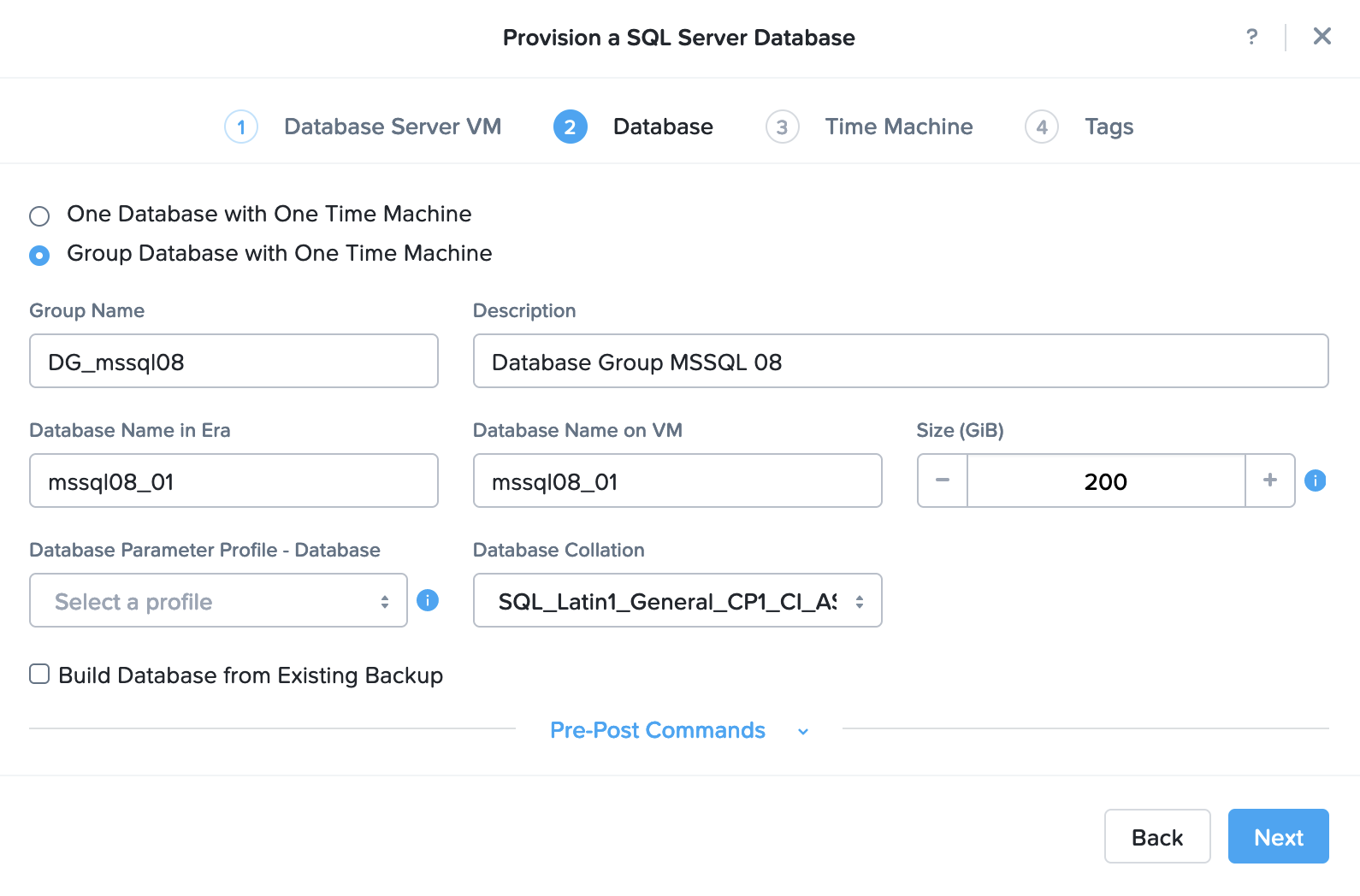Go to step 1 Database Server VM
The width and height of the screenshot is (1360, 896).
(363, 127)
